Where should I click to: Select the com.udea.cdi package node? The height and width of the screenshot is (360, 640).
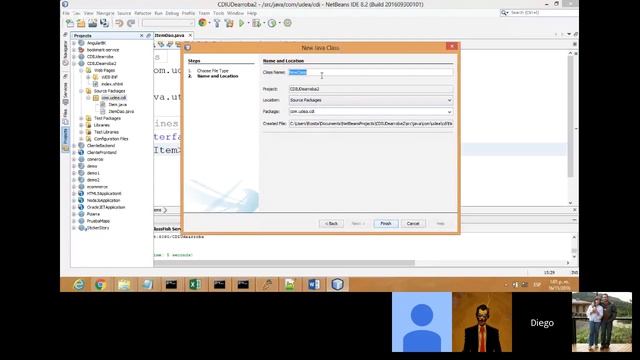114,98
